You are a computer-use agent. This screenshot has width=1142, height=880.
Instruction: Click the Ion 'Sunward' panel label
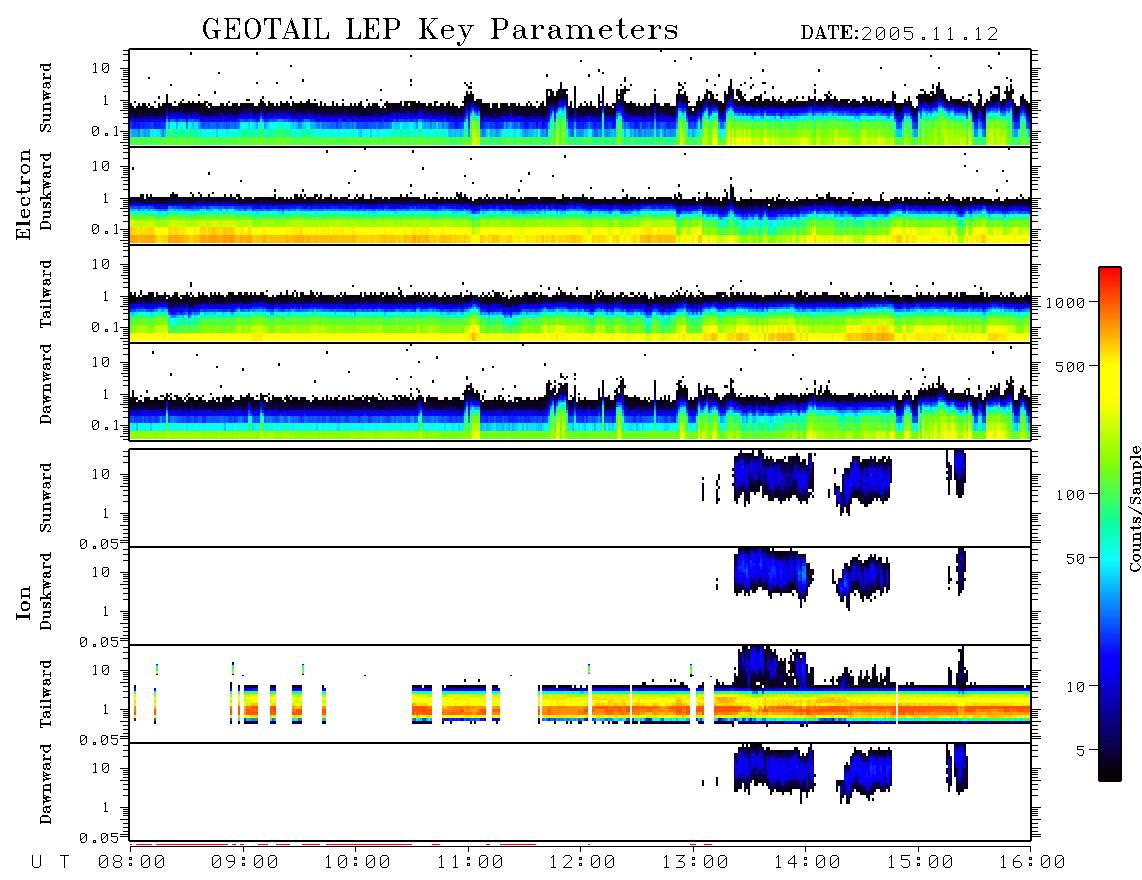46,497
